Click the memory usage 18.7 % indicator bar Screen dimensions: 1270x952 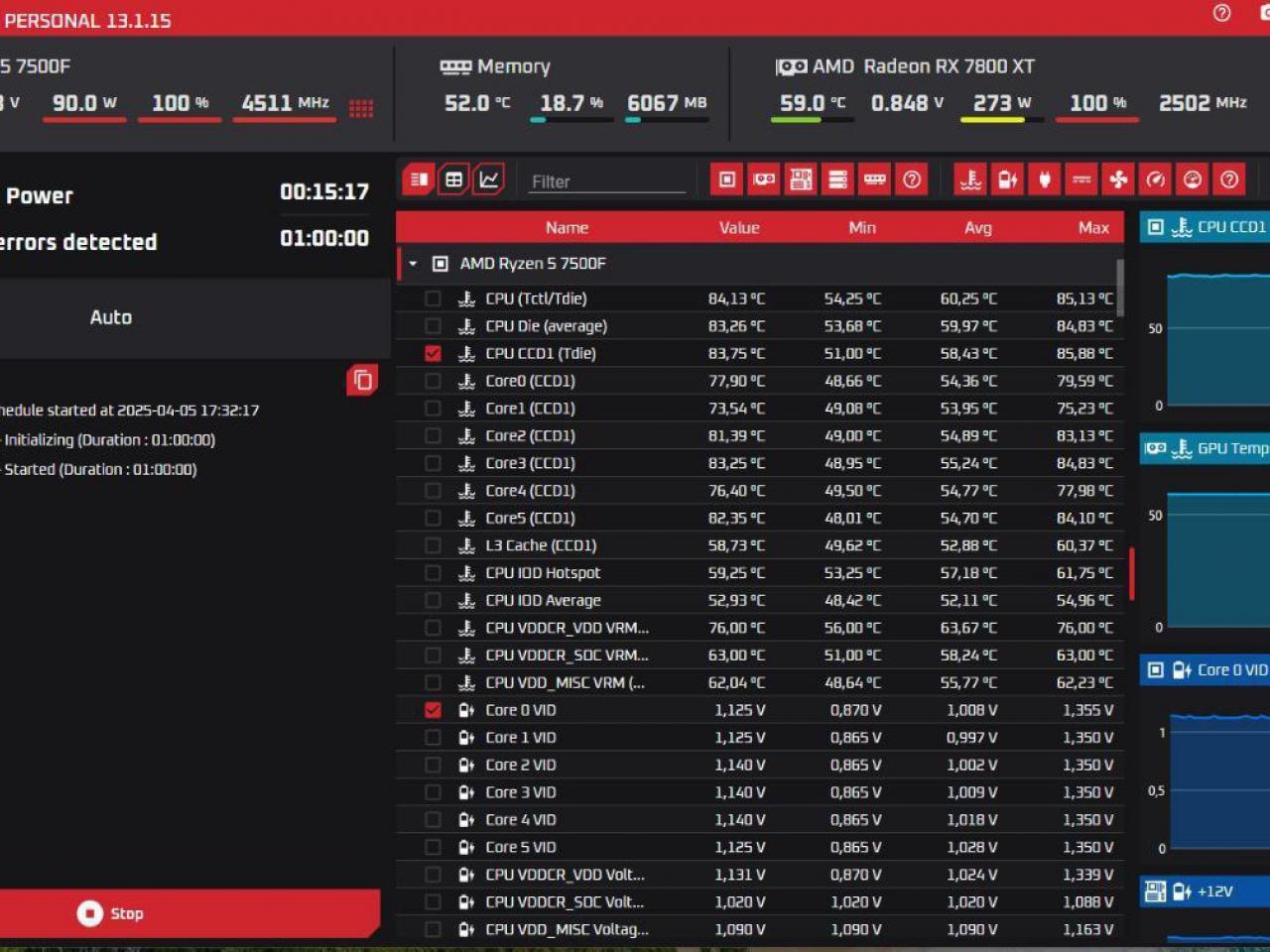[x=571, y=120]
